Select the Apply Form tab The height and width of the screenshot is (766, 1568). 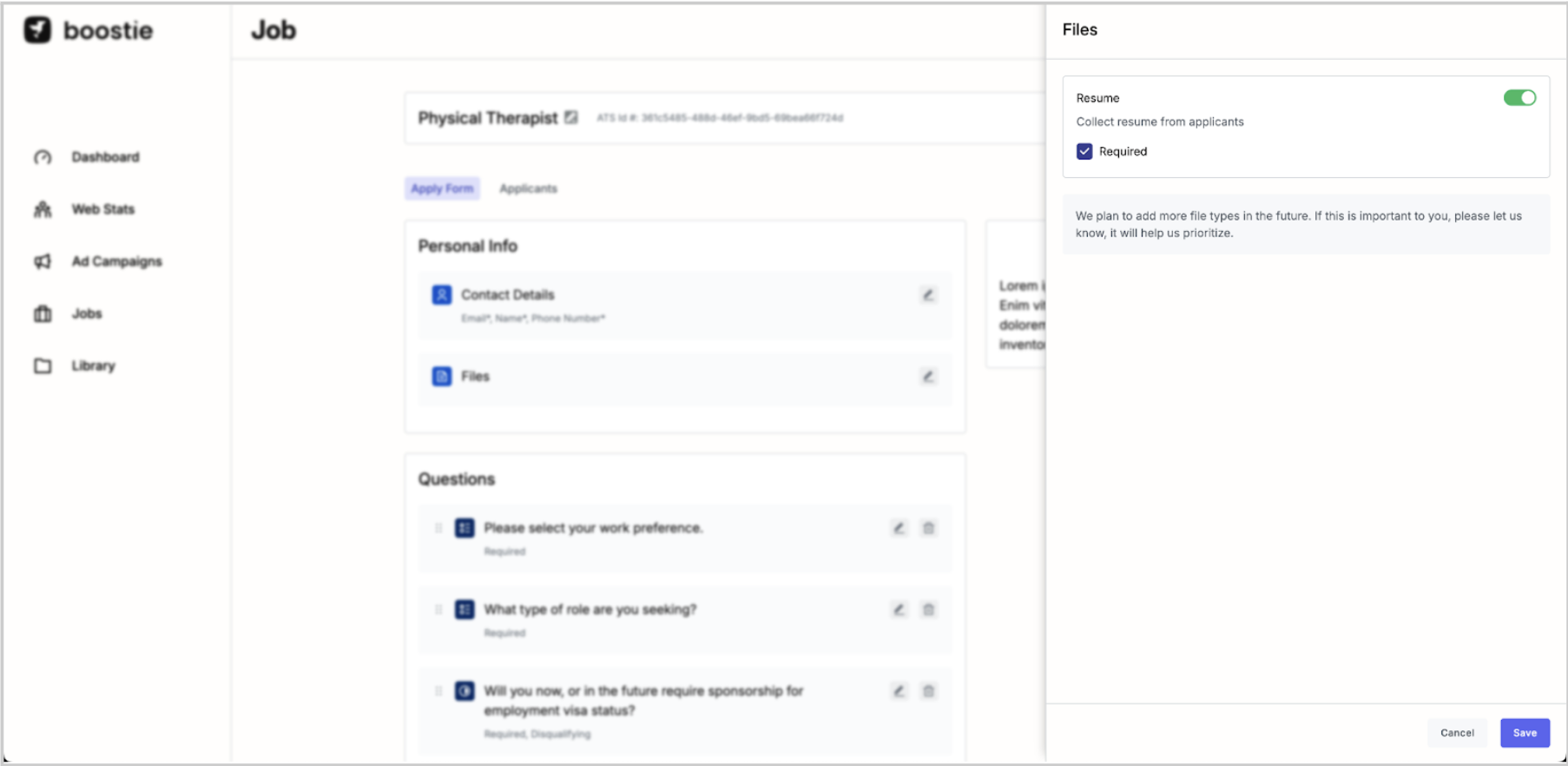coord(442,188)
